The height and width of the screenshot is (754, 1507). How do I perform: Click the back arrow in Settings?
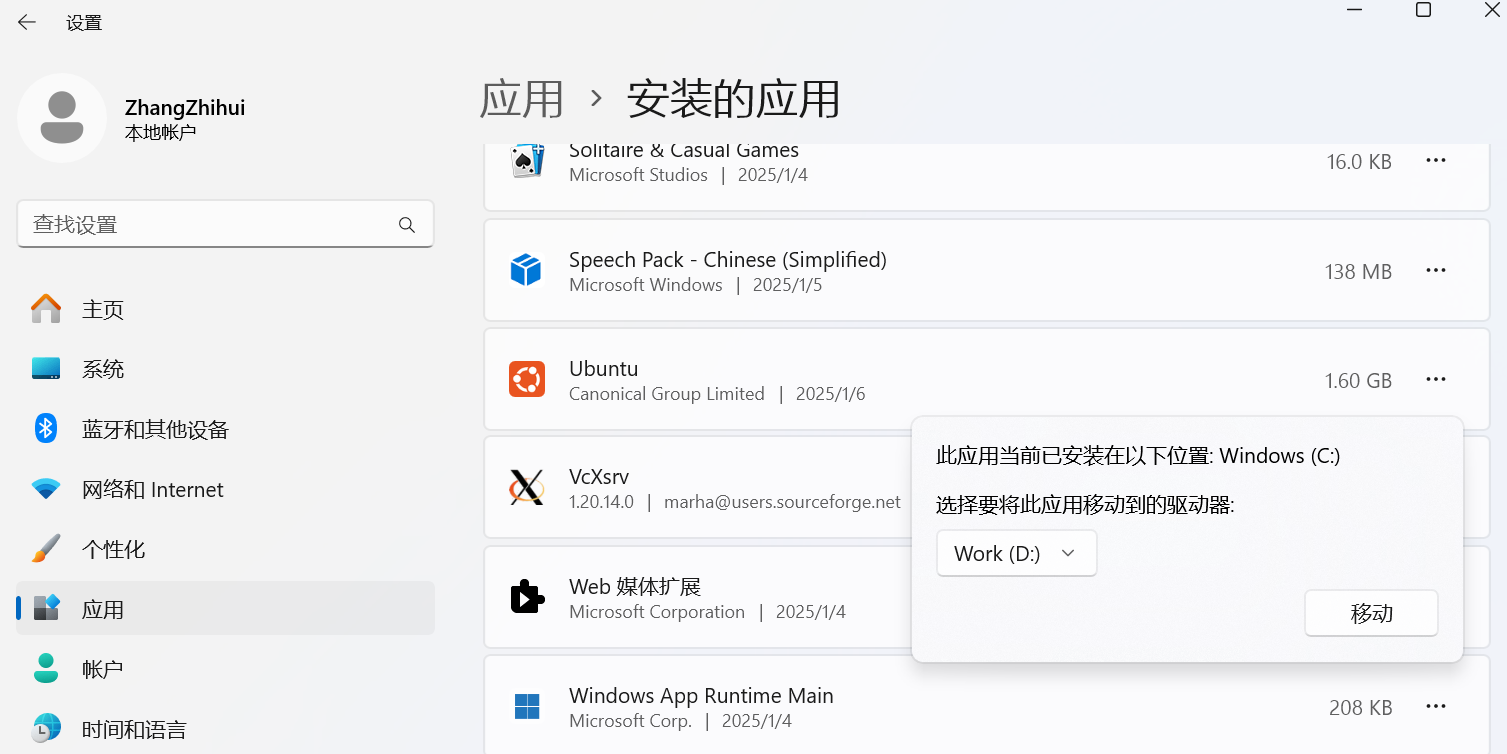(x=27, y=22)
